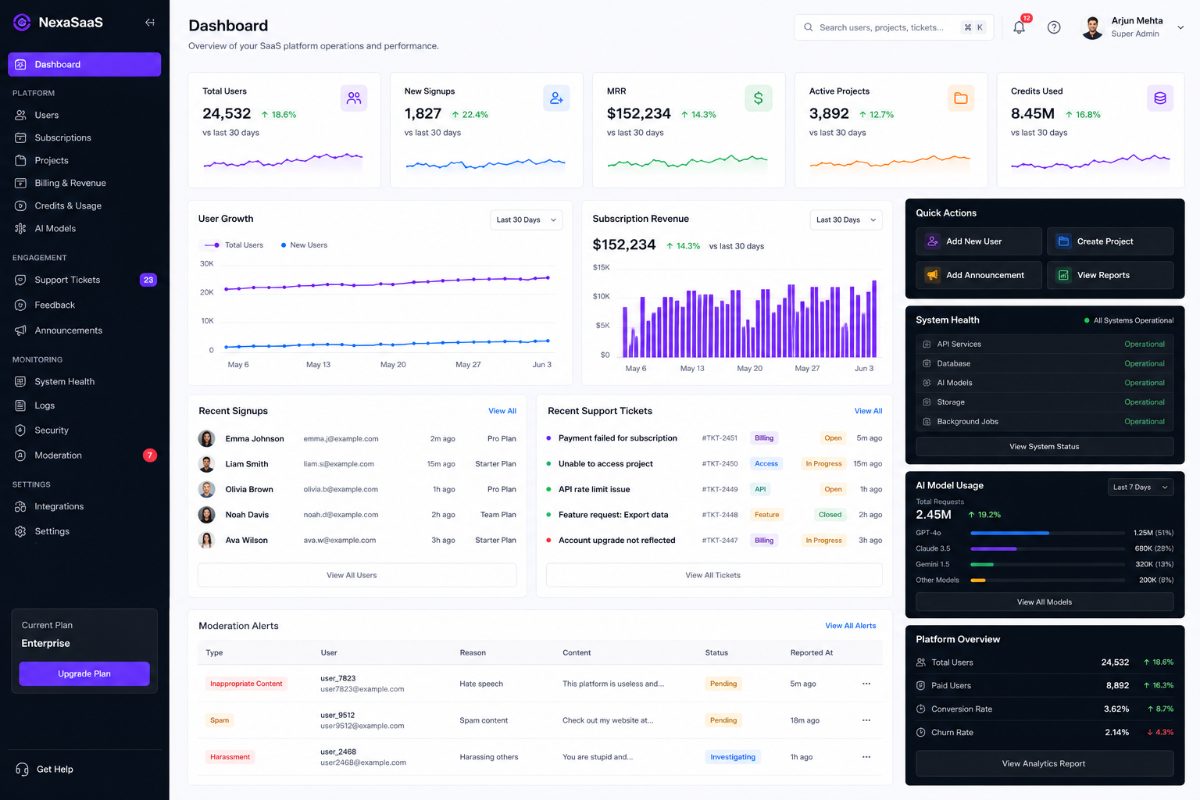Click the Total Users legend item
Image resolution: width=1200 pixels, height=800 pixels.
(x=233, y=245)
